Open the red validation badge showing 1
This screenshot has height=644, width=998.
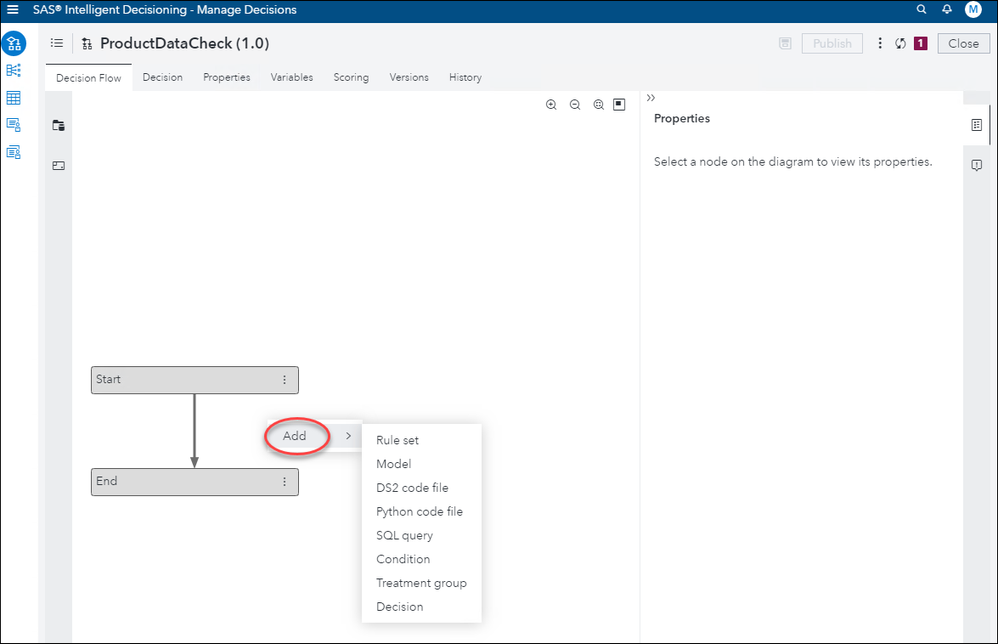point(920,43)
